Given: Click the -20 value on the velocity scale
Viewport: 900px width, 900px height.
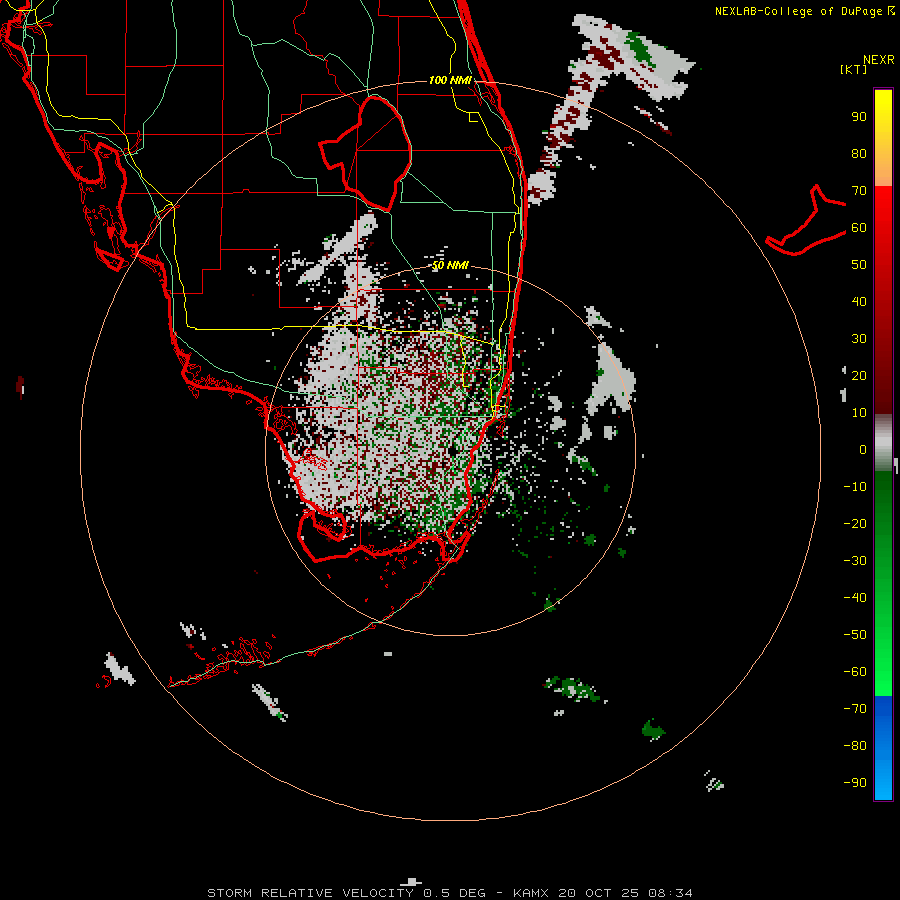Looking at the screenshot, I should (855, 524).
